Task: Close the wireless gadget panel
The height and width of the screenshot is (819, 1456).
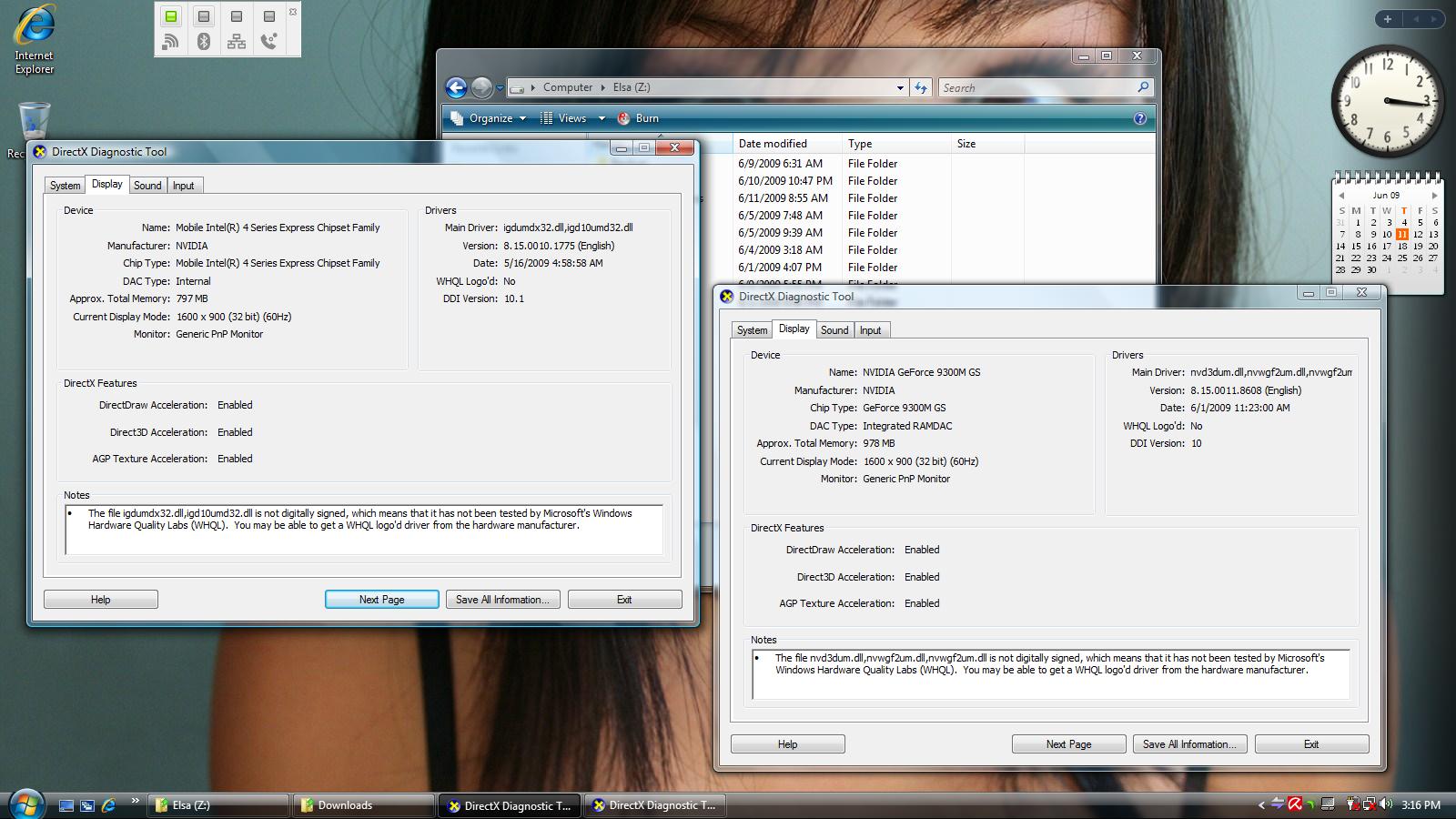Action: pyautogui.click(x=293, y=12)
